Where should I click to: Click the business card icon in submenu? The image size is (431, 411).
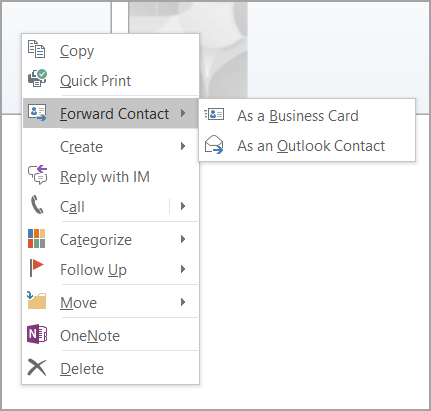coord(214,114)
